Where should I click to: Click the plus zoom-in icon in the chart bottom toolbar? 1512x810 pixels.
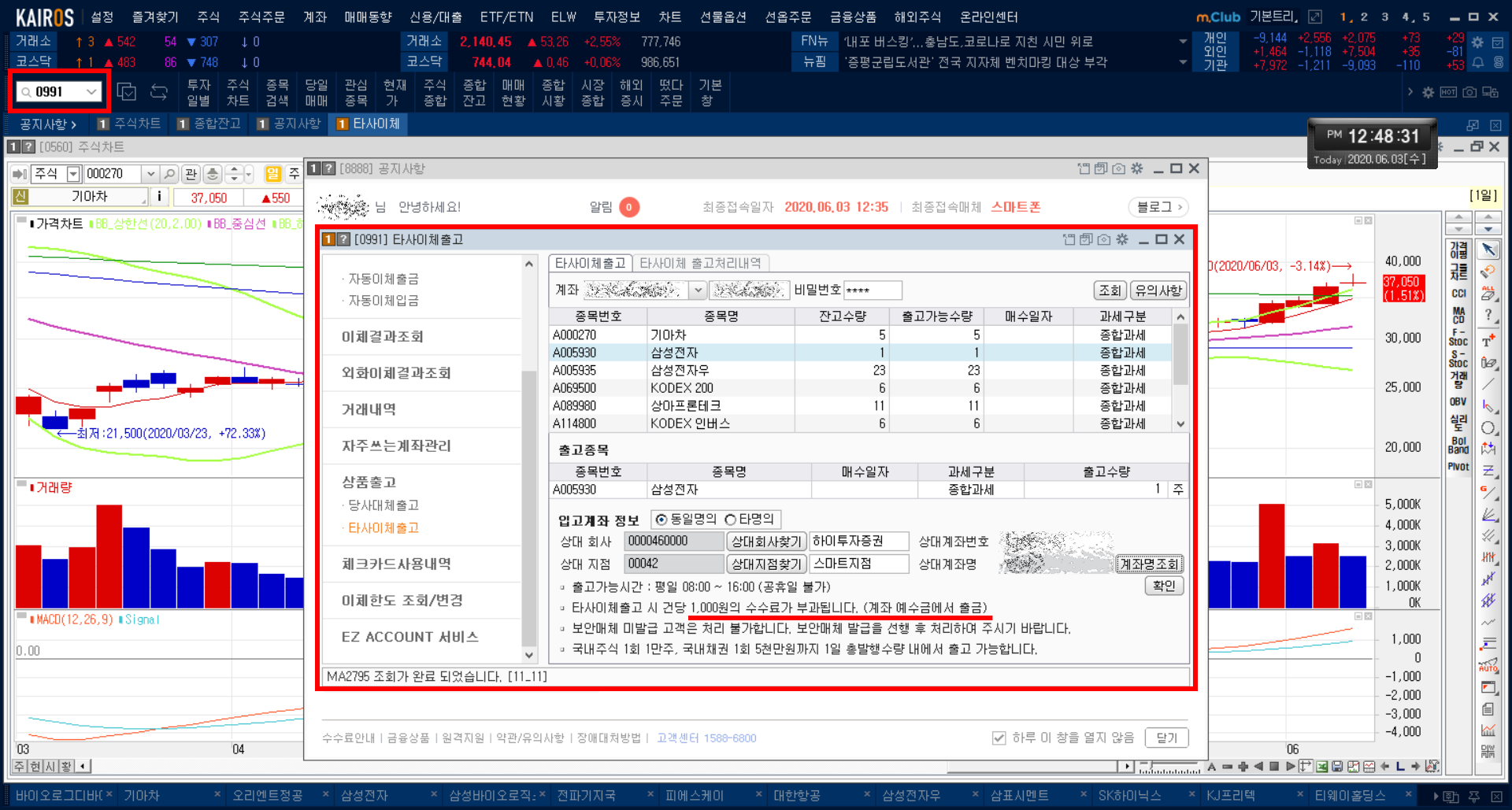tap(1243, 767)
